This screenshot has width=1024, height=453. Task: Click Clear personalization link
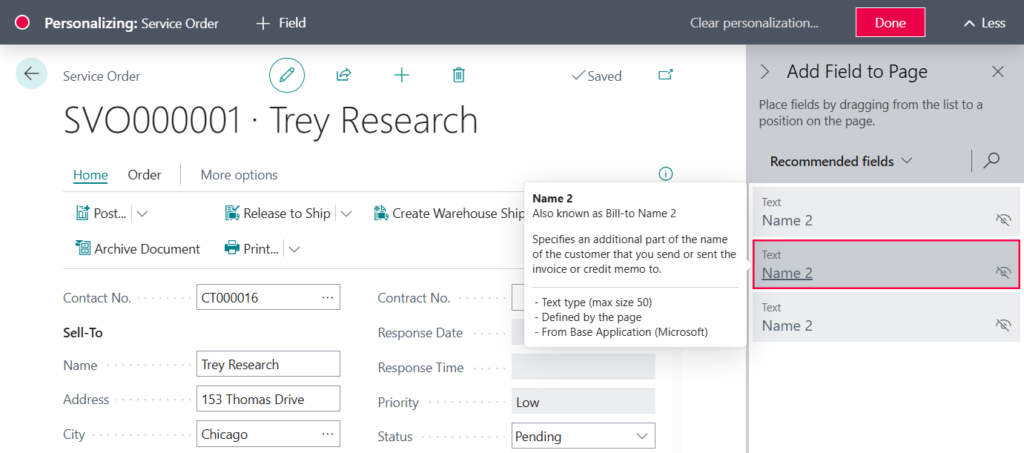[754, 22]
